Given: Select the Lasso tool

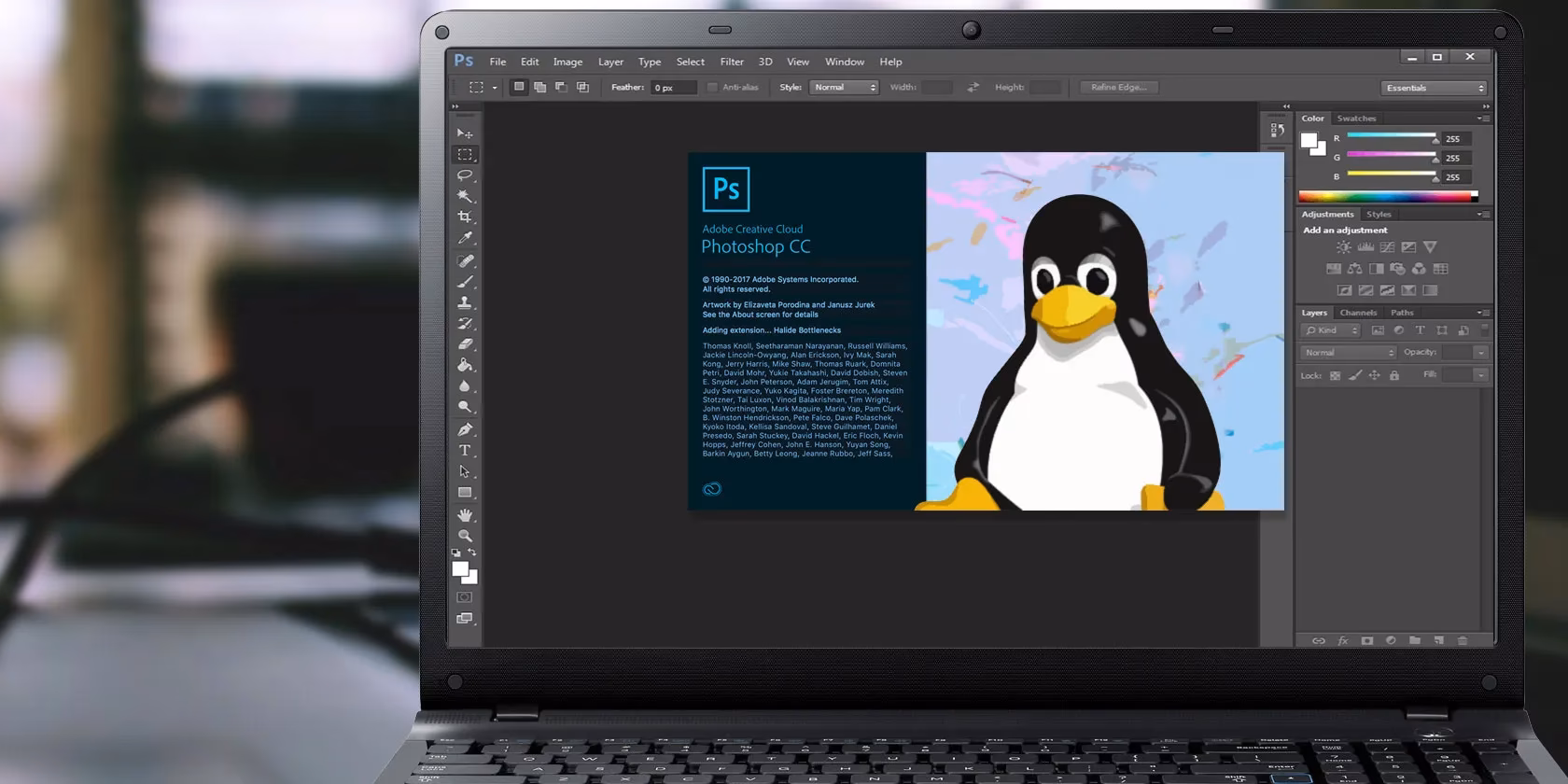Looking at the screenshot, I should pyautogui.click(x=465, y=175).
